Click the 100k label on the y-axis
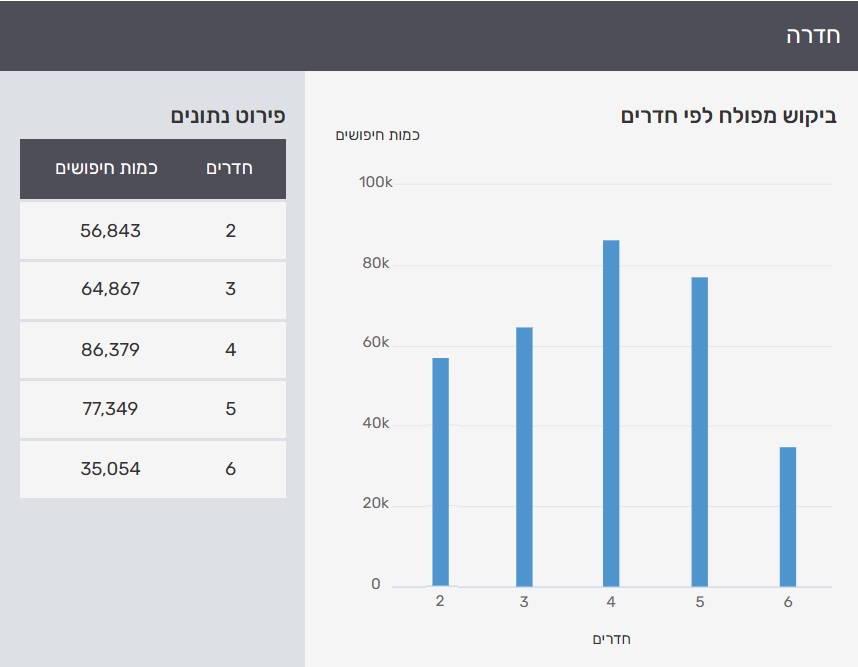 375,183
